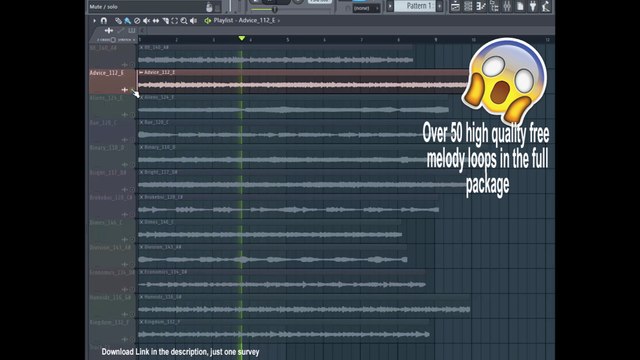Toggle mute LED on the Binary_110 track
This screenshot has height=360, width=640.
[x=132, y=164]
